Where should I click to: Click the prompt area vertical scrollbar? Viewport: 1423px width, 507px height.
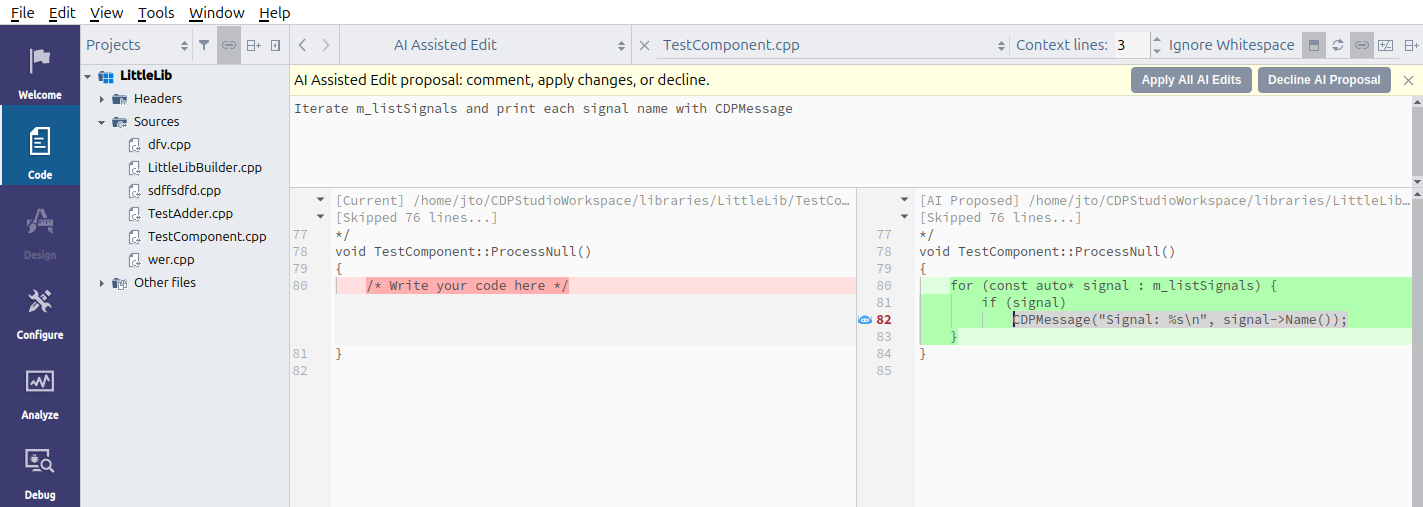[1417, 140]
